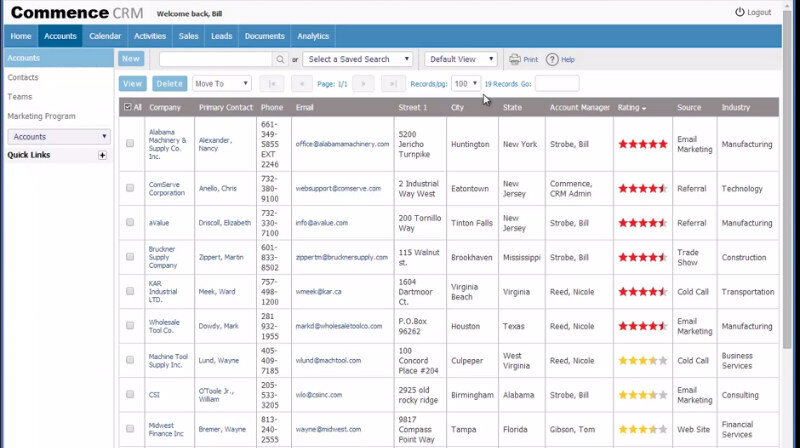Open the Select a Saved Search dropdown
This screenshot has width=800, height=448.
point(358,60)
